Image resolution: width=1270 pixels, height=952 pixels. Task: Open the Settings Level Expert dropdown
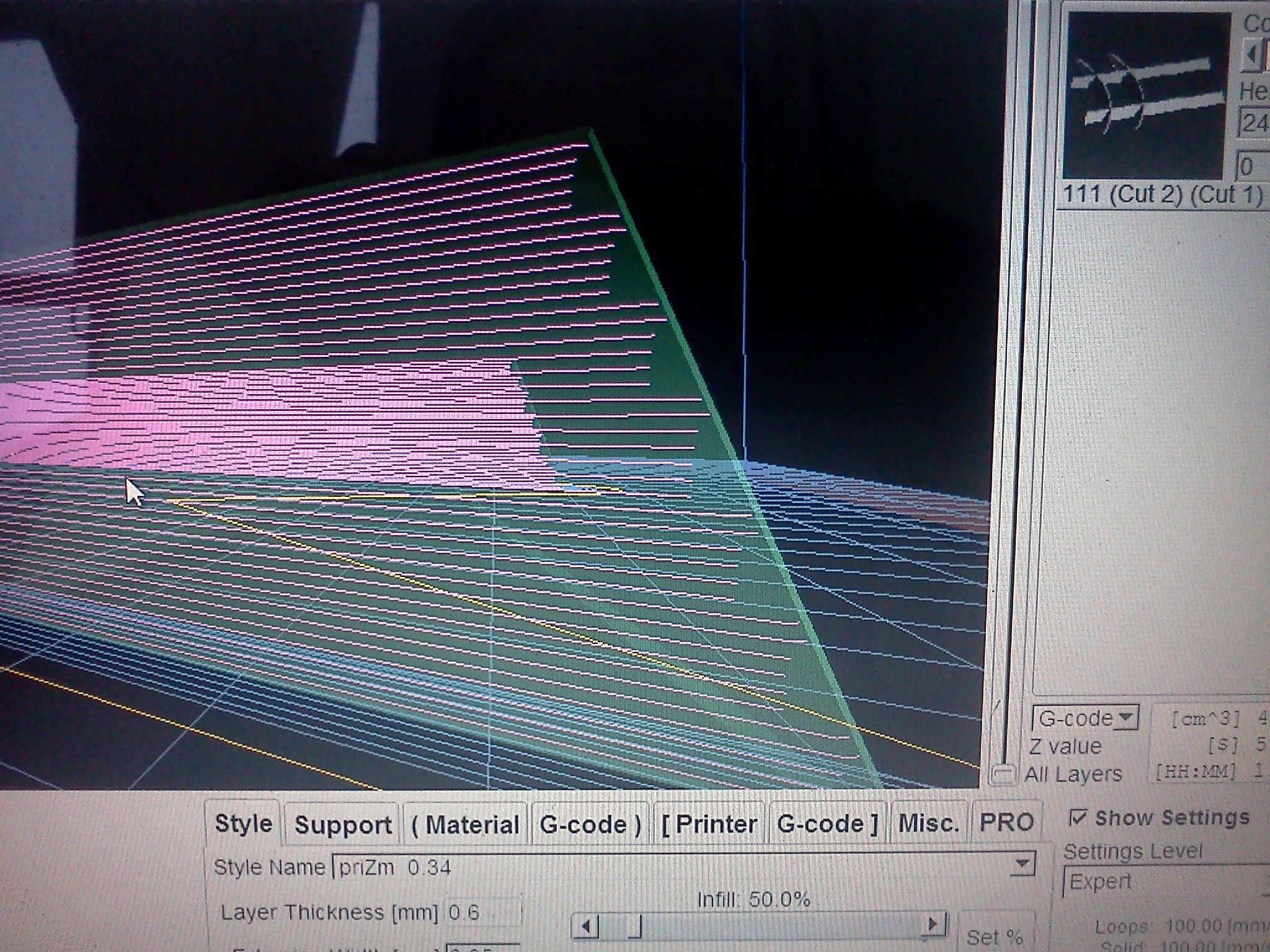click(x=1166, y=881)
